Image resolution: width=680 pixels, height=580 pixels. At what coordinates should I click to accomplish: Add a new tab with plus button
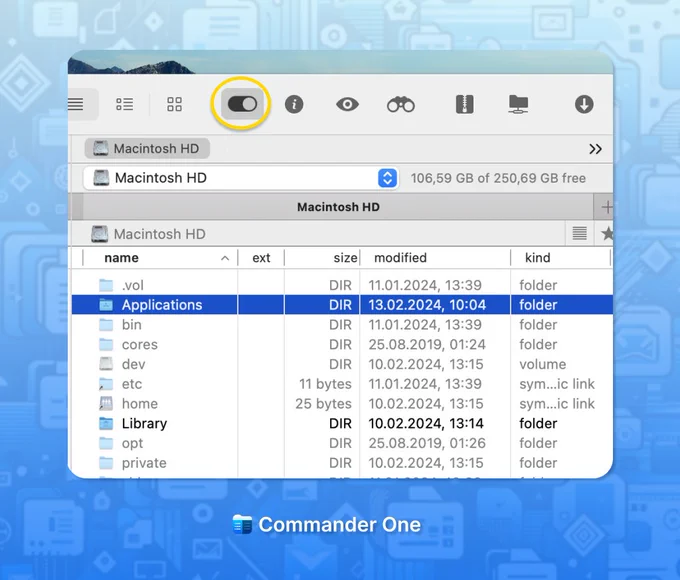coord(606,207)
